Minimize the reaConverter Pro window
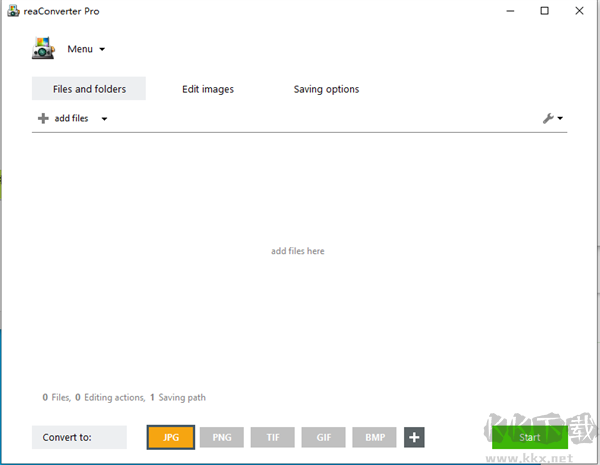Screen dimensions: 600x465 [x=510, y=11]
